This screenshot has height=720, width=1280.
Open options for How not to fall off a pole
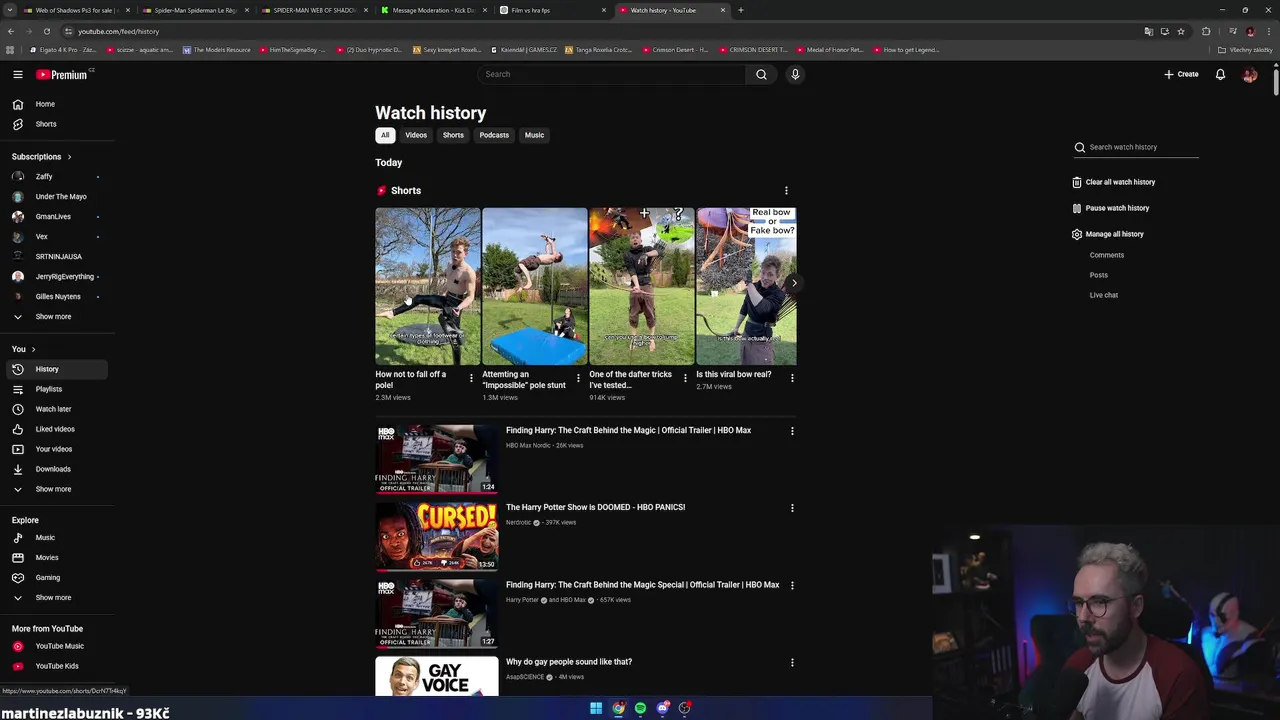[471, 378]
